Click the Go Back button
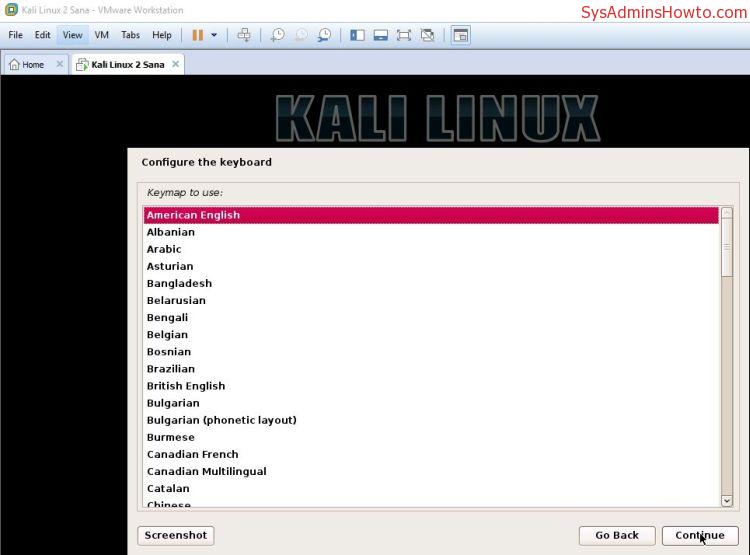750x555 pixels. click(616, 535)
